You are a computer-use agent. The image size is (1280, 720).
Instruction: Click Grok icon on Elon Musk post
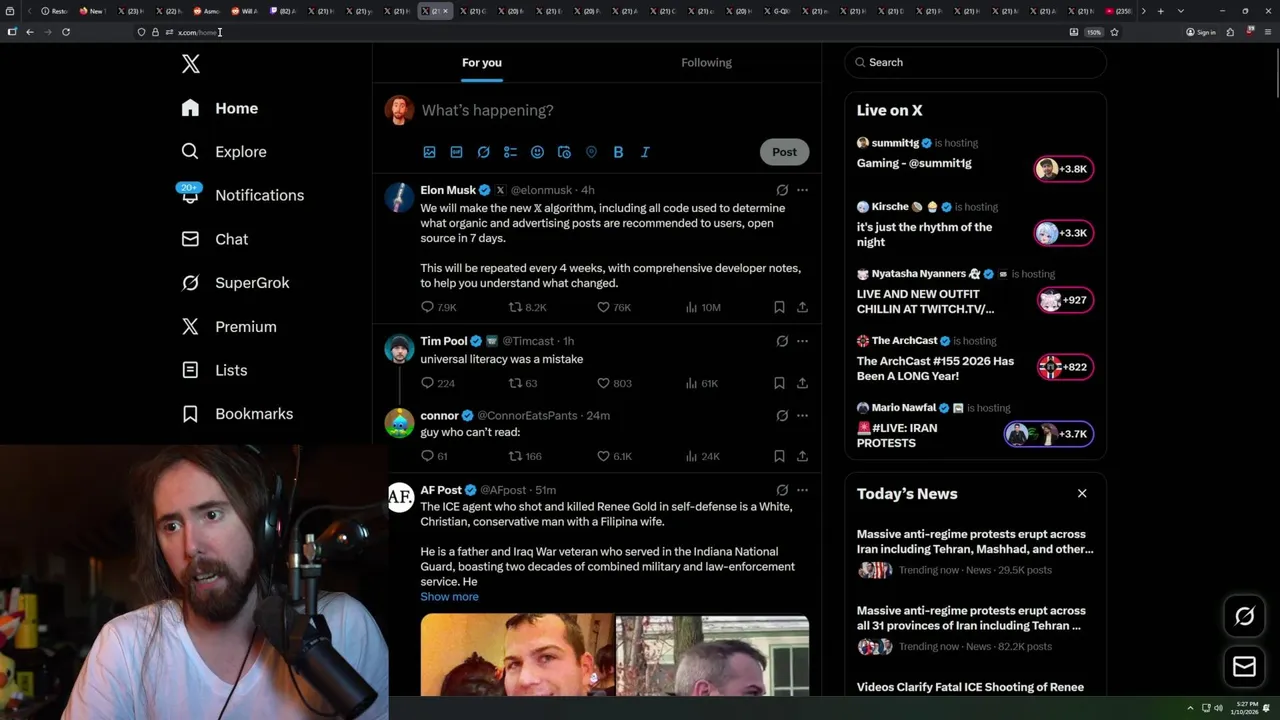coord(782,190)
